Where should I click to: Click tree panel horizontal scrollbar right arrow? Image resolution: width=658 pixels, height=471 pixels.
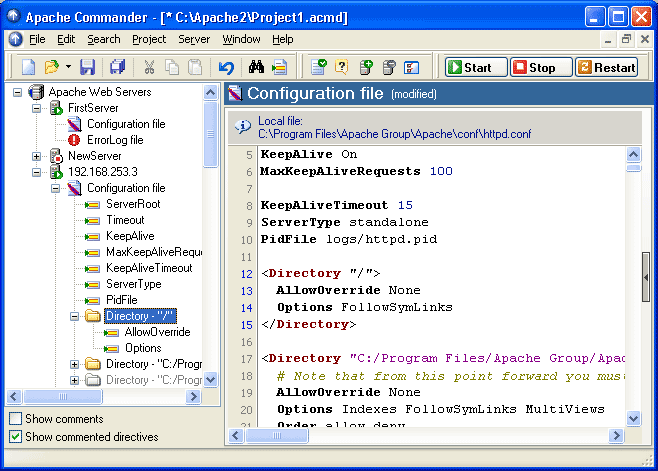193,396
